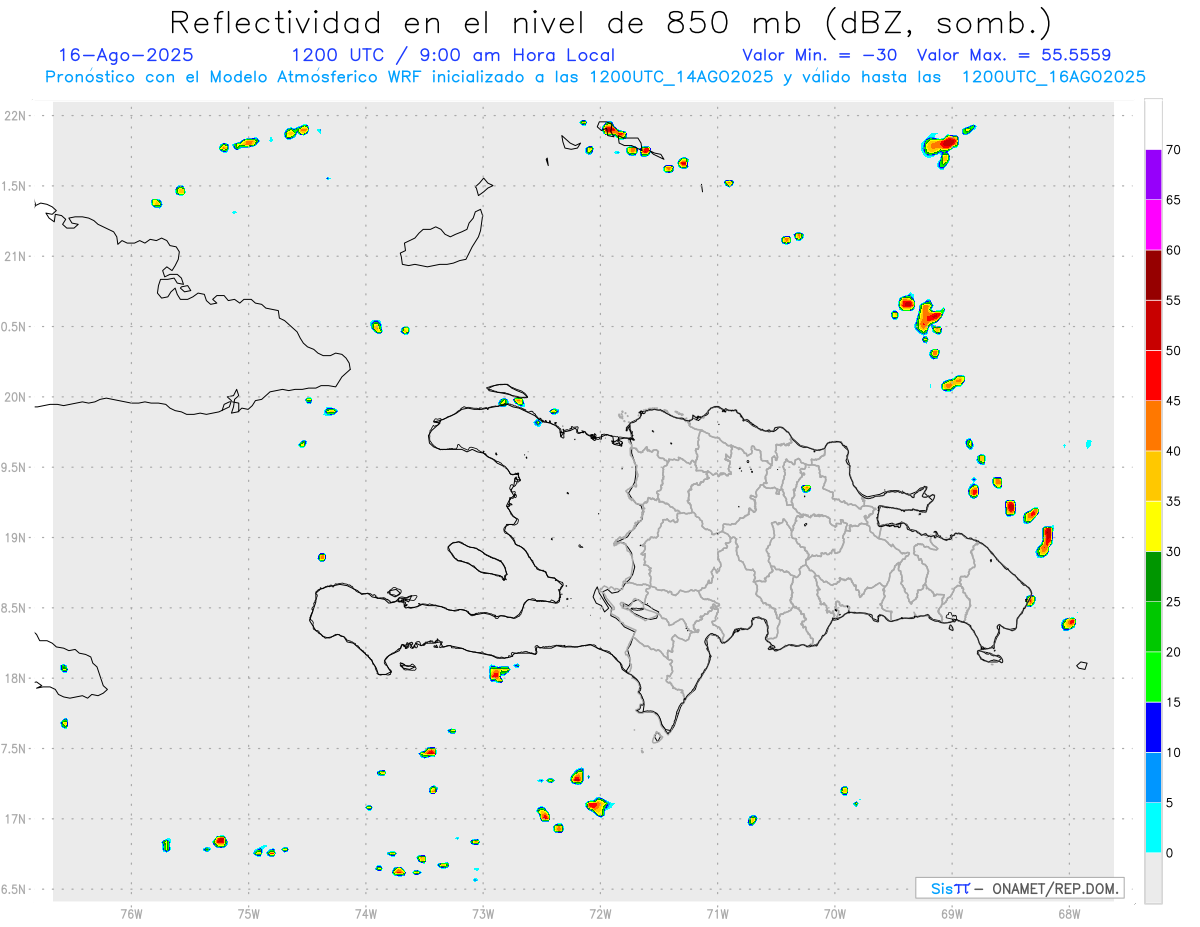
Task: Click the '1200 UTC / 9:00 am Hora Local' text
Action: click(x=453, y=55)
